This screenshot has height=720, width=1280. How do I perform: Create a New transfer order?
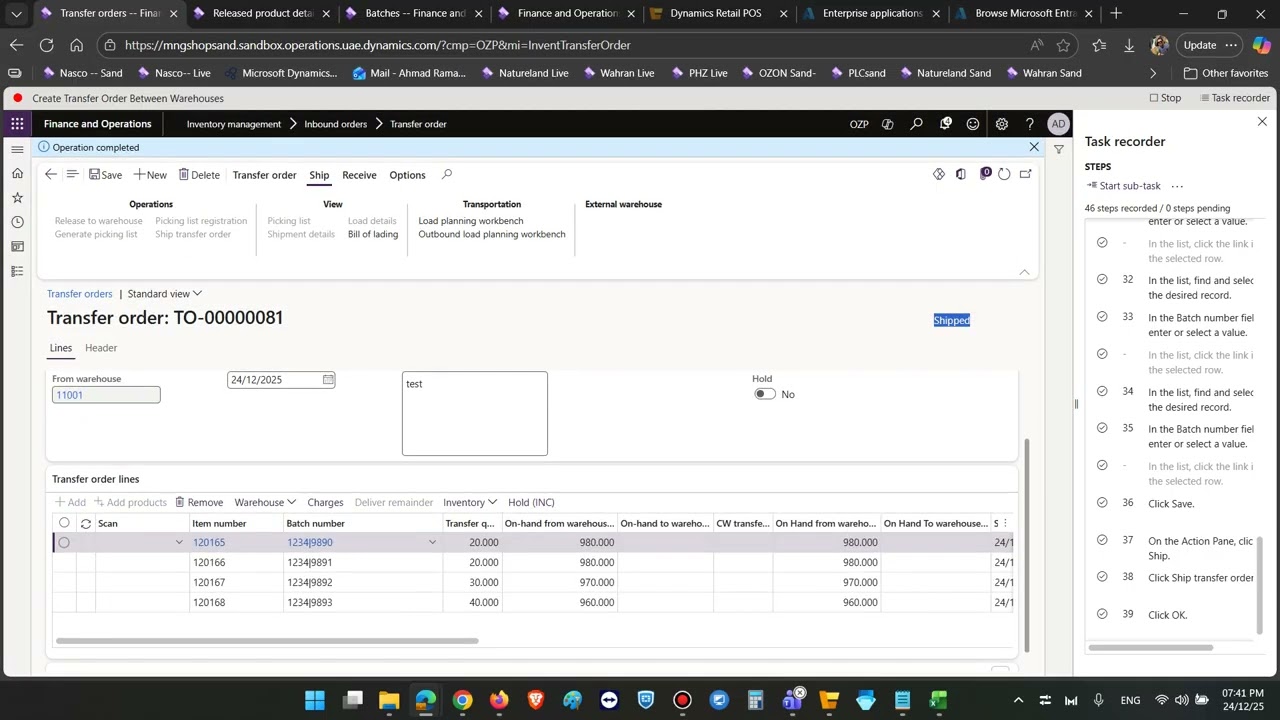[150, 175]
